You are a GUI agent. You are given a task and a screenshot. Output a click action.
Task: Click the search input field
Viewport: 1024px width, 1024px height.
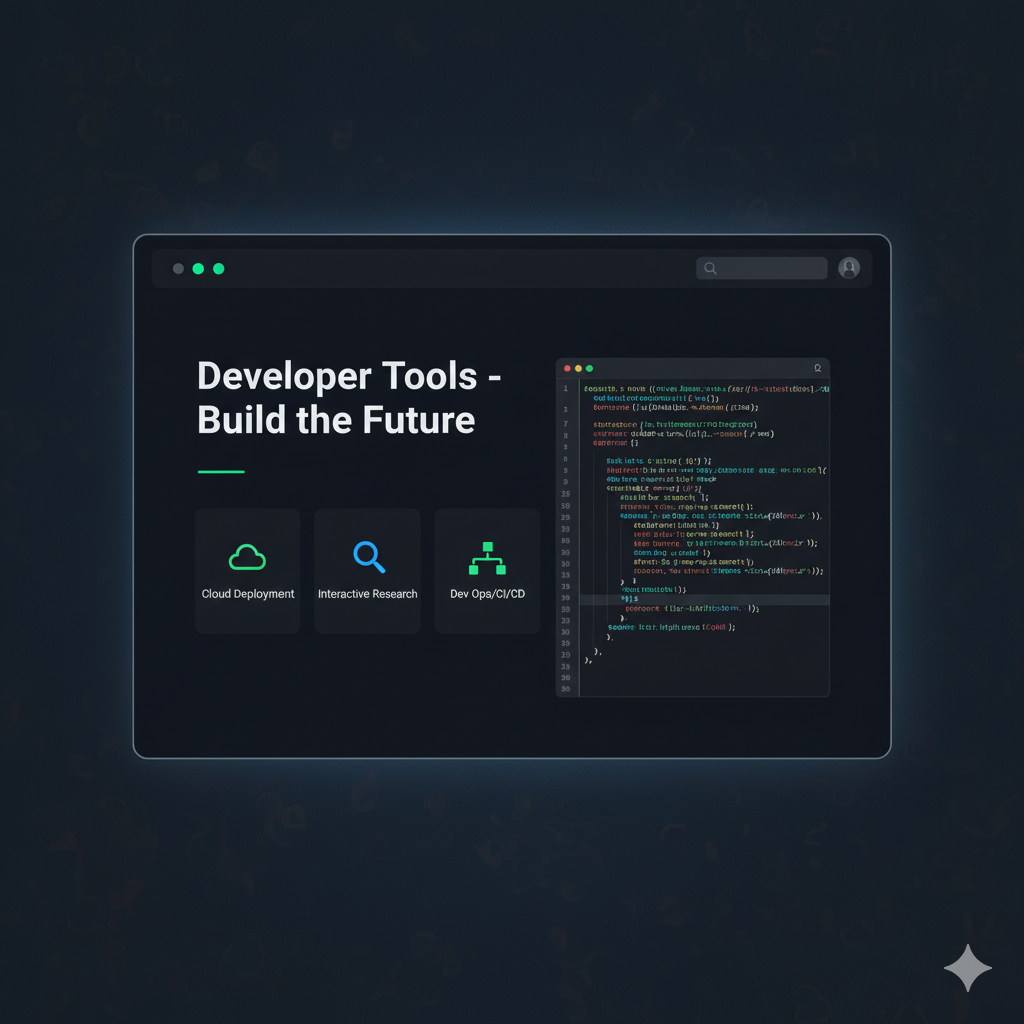pyautogui.click(x=762, y=268)
